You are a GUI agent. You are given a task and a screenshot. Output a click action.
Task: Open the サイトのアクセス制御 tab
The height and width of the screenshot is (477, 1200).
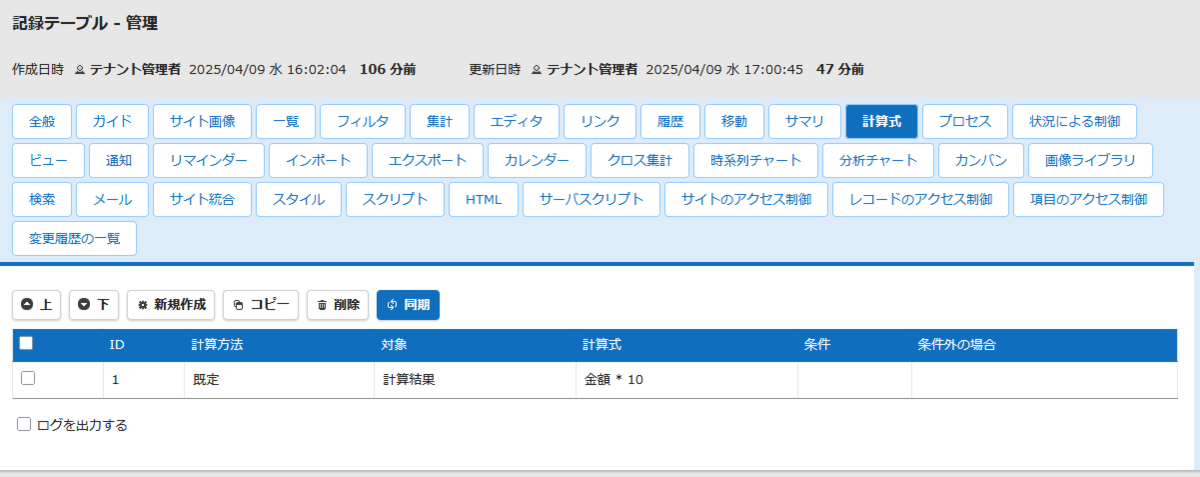click(x=746, y=199)
